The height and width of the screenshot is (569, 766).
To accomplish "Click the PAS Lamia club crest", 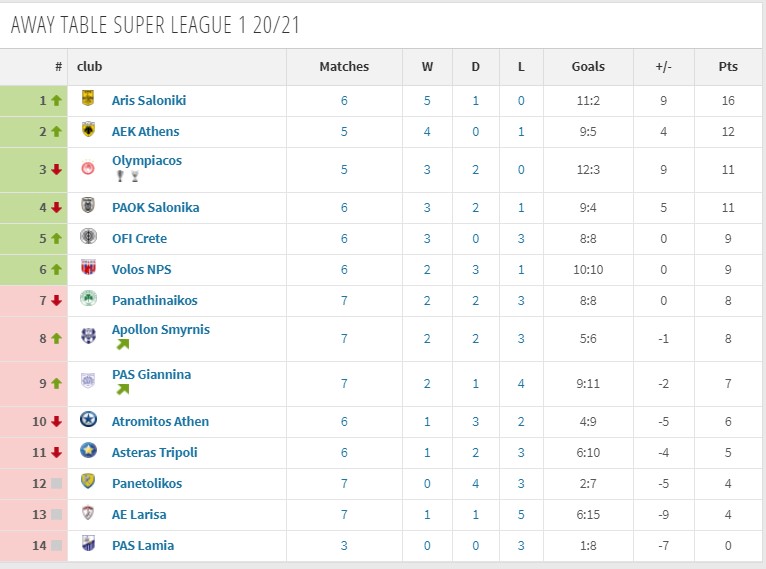I will [x=88, y=544].
